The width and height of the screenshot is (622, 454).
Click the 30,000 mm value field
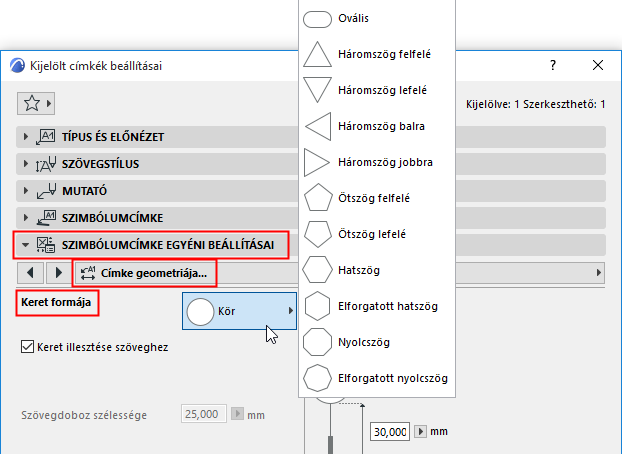(389, 431)
